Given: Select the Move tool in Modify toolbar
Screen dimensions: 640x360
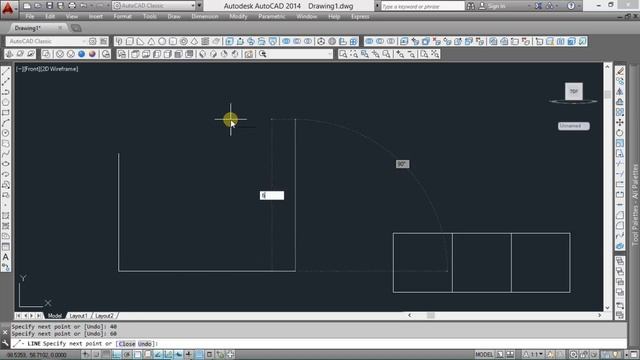Looking at the screenshot, I should [x=620, y=122].
